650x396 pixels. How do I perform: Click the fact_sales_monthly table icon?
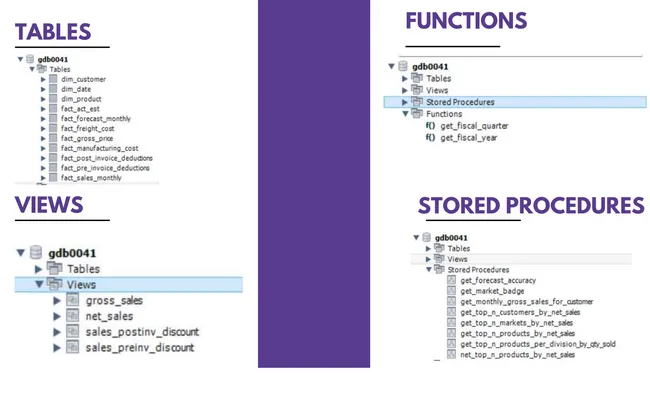point(53,177)
